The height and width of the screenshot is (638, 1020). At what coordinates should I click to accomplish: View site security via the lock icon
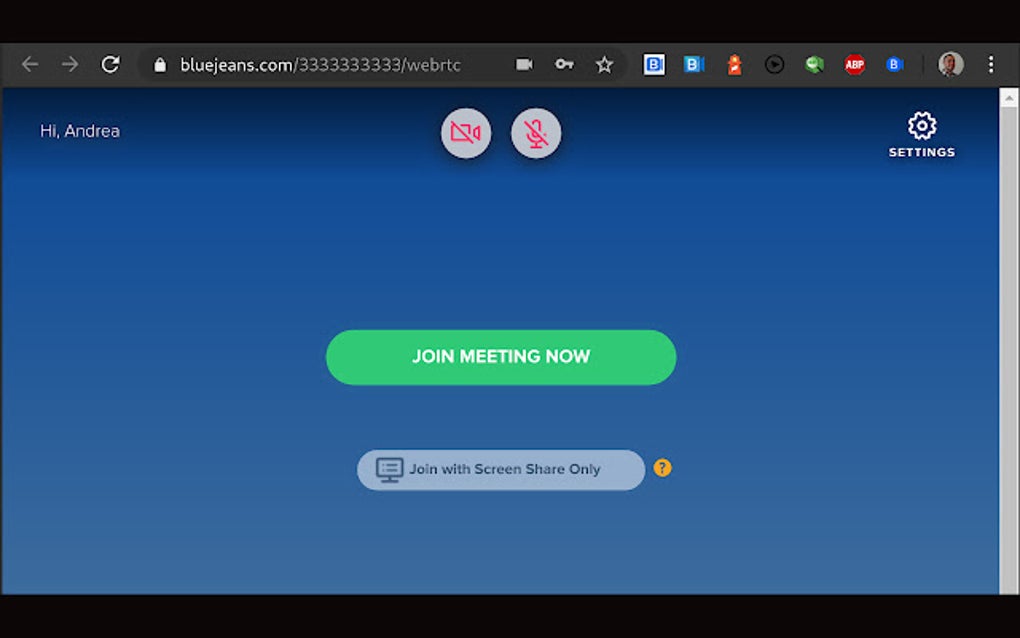point(158,64)
